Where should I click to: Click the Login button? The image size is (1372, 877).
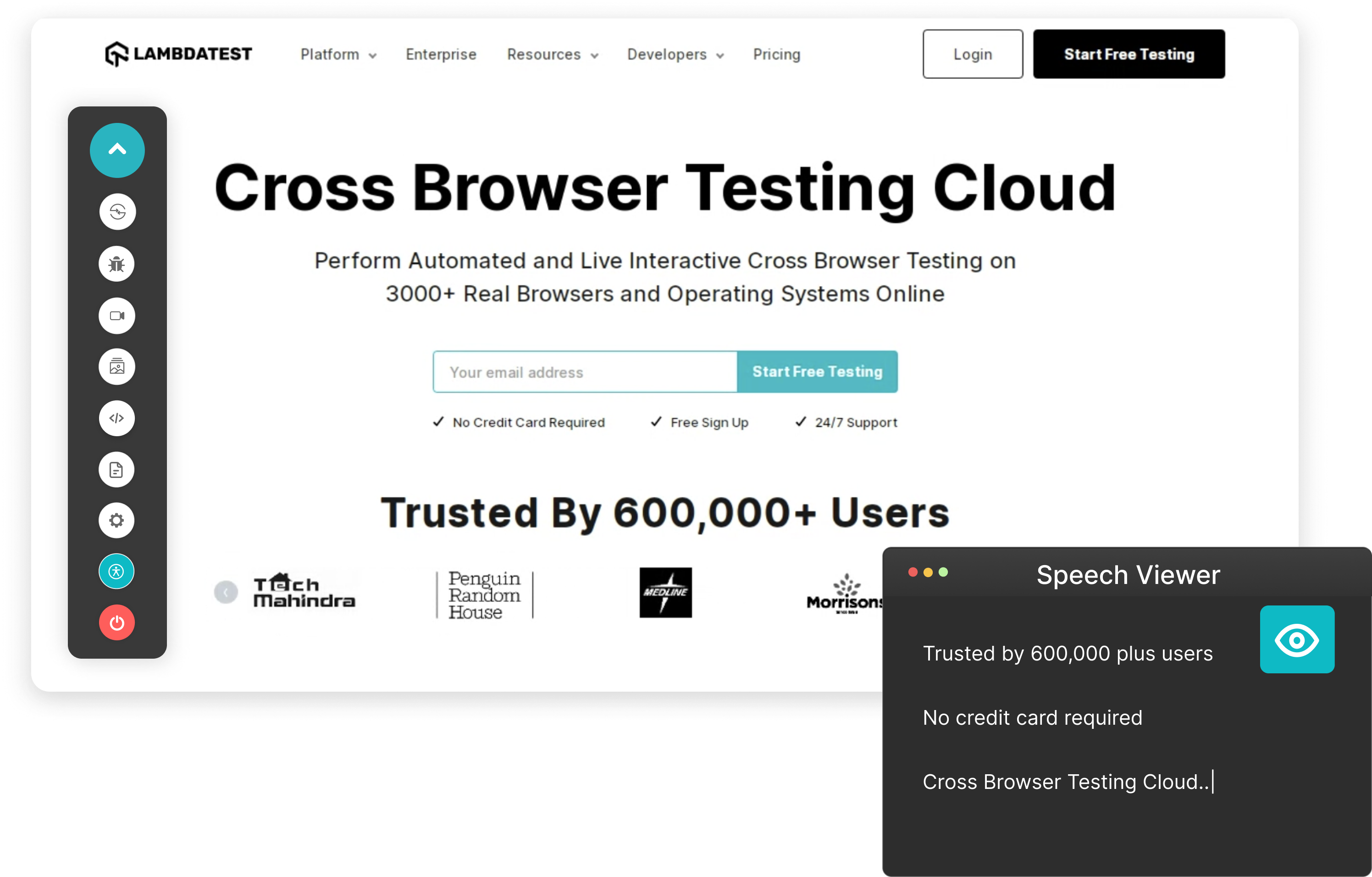click(972, 54)
